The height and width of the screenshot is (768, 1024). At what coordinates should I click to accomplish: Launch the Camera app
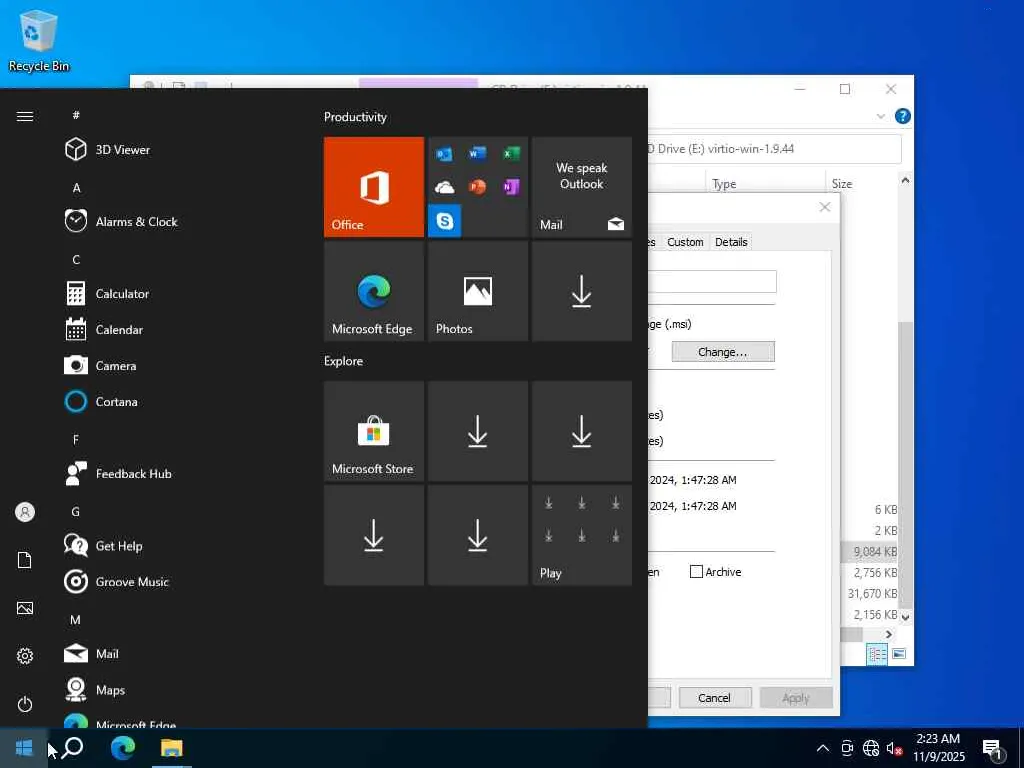101,366
